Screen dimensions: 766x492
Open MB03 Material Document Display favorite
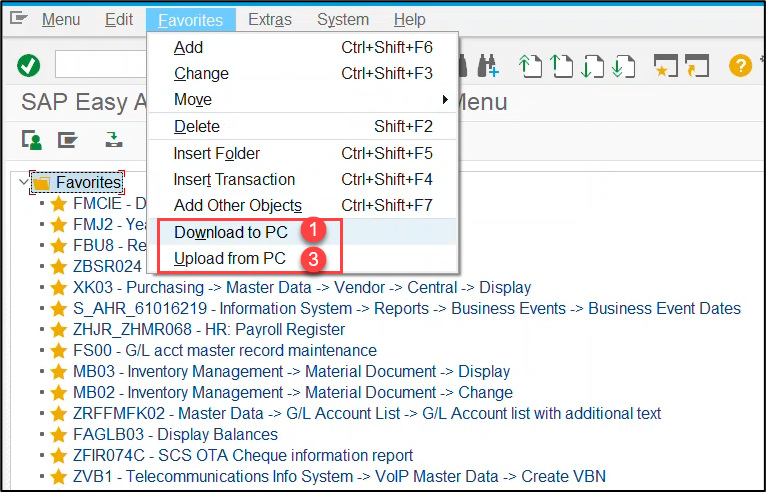(292, 371)
